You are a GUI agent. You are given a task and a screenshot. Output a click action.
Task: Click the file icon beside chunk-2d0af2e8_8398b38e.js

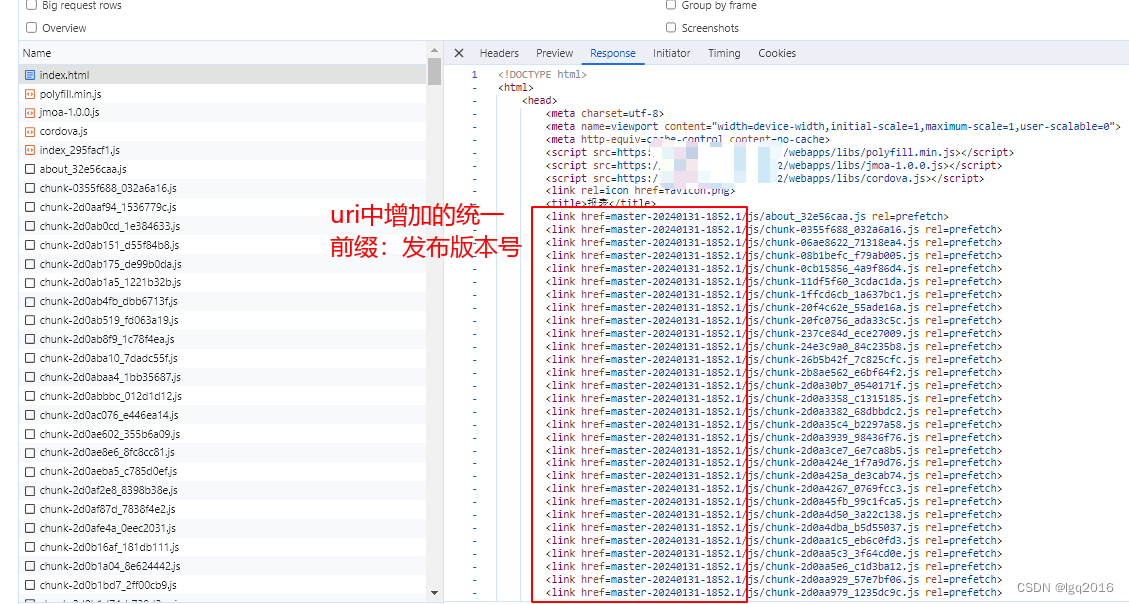pyautogui.click(x=30, y=490)
